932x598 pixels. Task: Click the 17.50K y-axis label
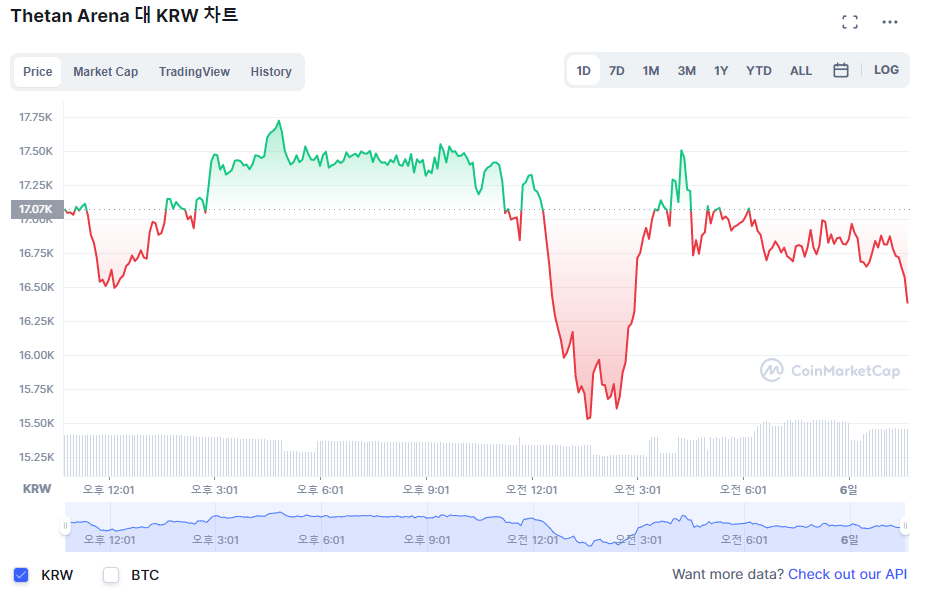tap(36, 151)
